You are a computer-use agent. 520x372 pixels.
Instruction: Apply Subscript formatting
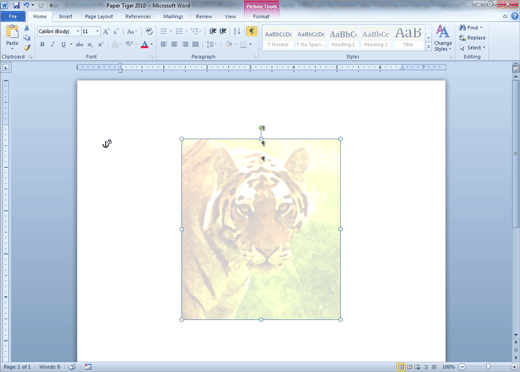(90, 44)
